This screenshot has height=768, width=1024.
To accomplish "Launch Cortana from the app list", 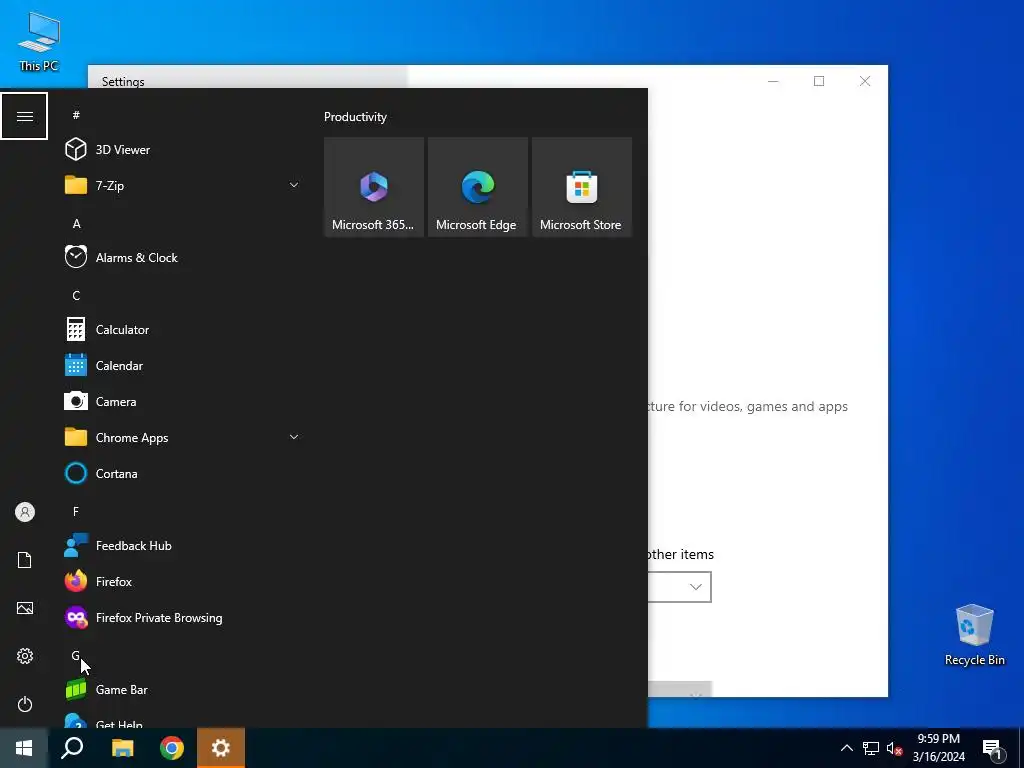I will point(183,473).
